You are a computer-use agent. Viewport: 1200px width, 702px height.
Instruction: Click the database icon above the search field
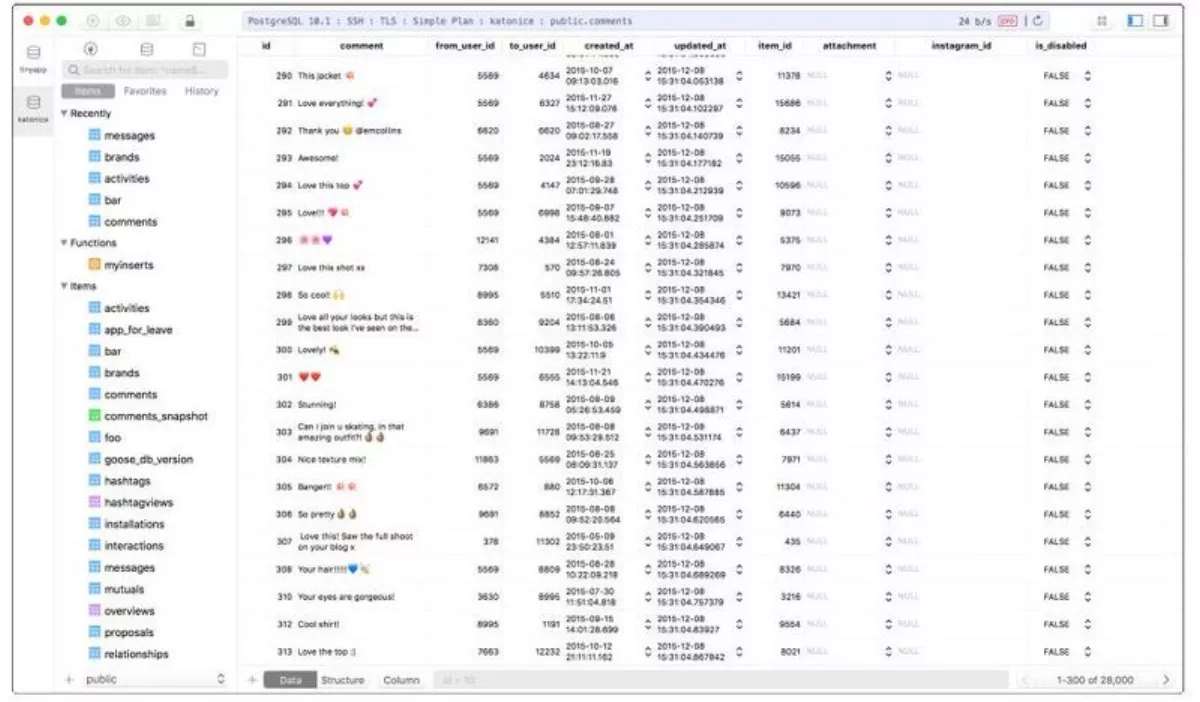point(146,48)
